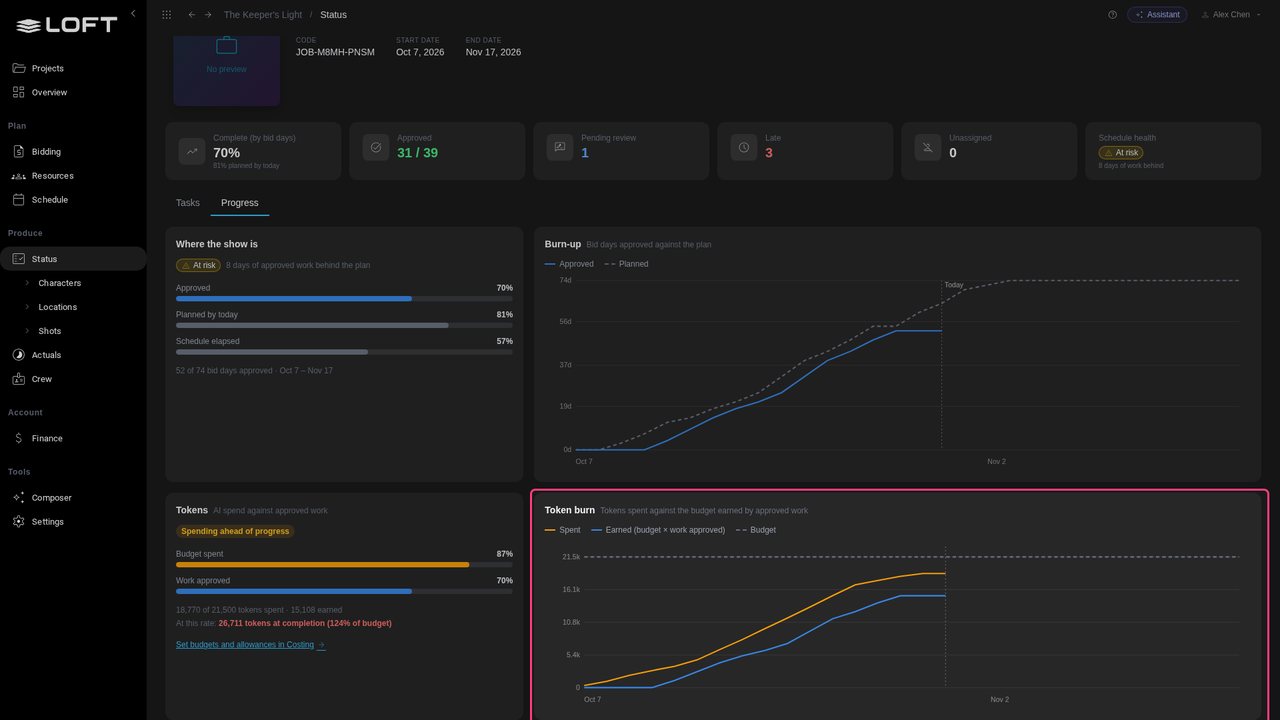
Task: Click the Complete by bid days card
Action: click(x=253, y=151)
